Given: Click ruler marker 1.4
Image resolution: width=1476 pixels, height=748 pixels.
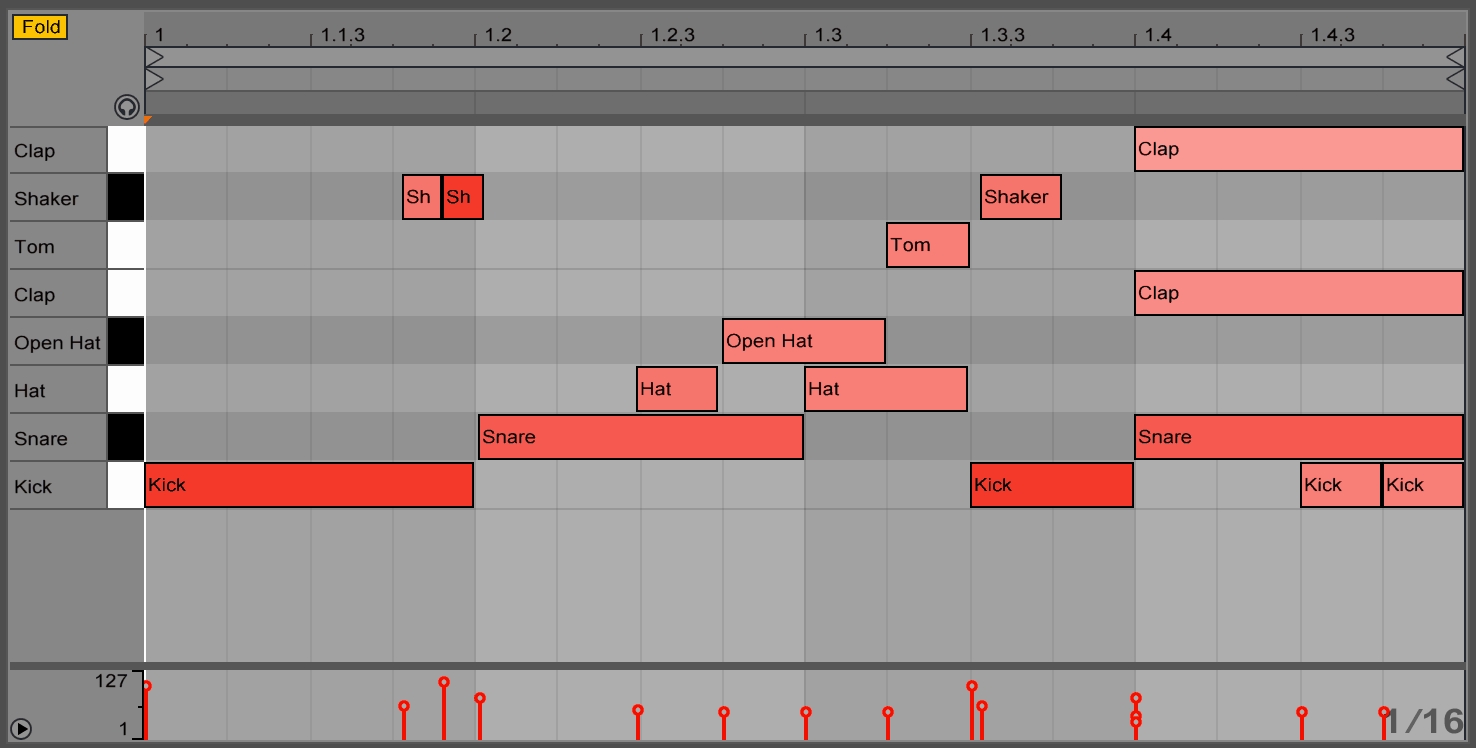Looking at the screenshot, I should click(1158, 35).
